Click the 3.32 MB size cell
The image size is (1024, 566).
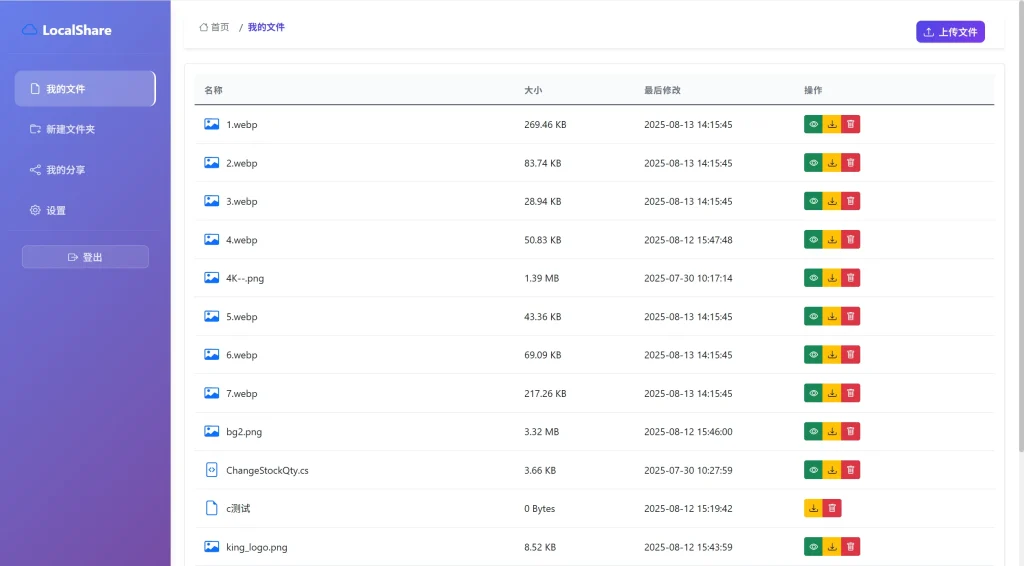click(541, 432)
